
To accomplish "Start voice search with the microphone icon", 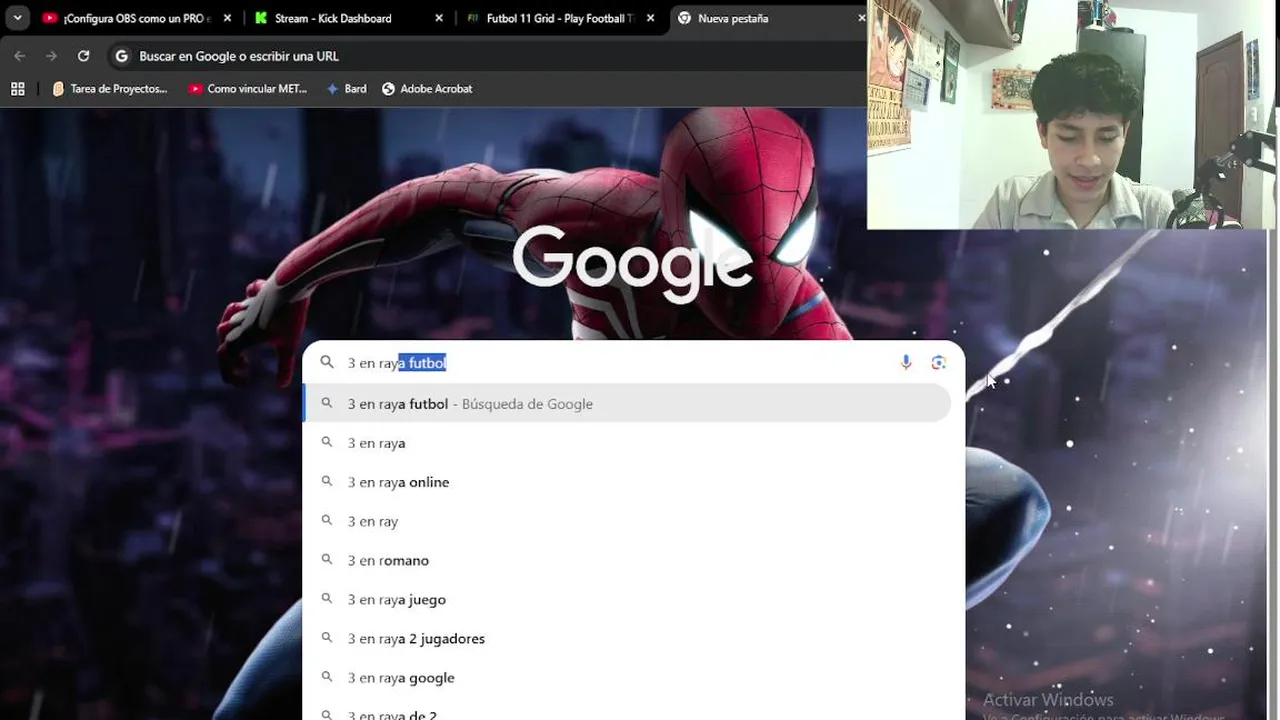I will tap(906, 363).
